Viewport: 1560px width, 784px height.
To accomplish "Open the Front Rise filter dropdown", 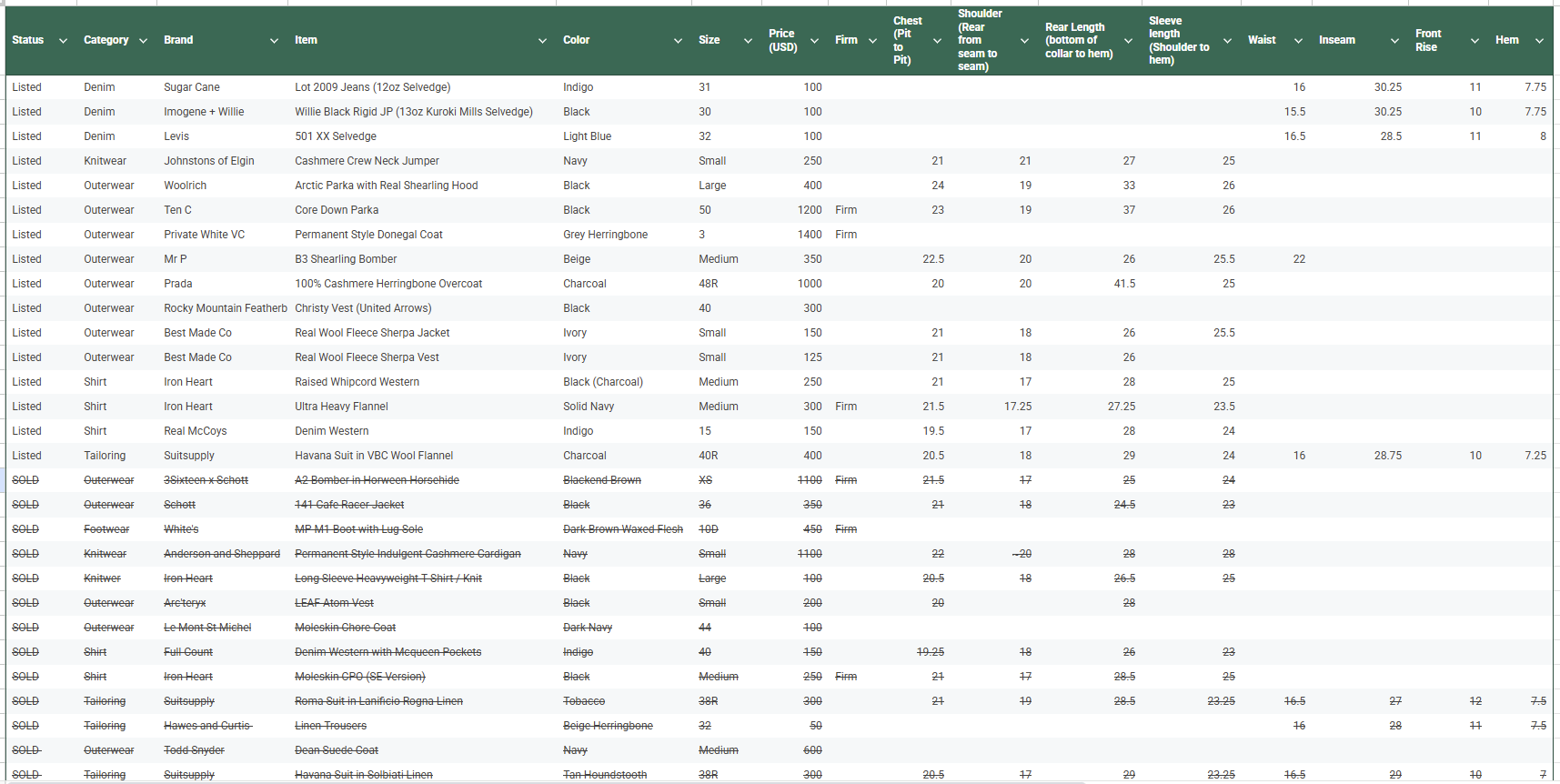I will click(x=1474, y=41).
